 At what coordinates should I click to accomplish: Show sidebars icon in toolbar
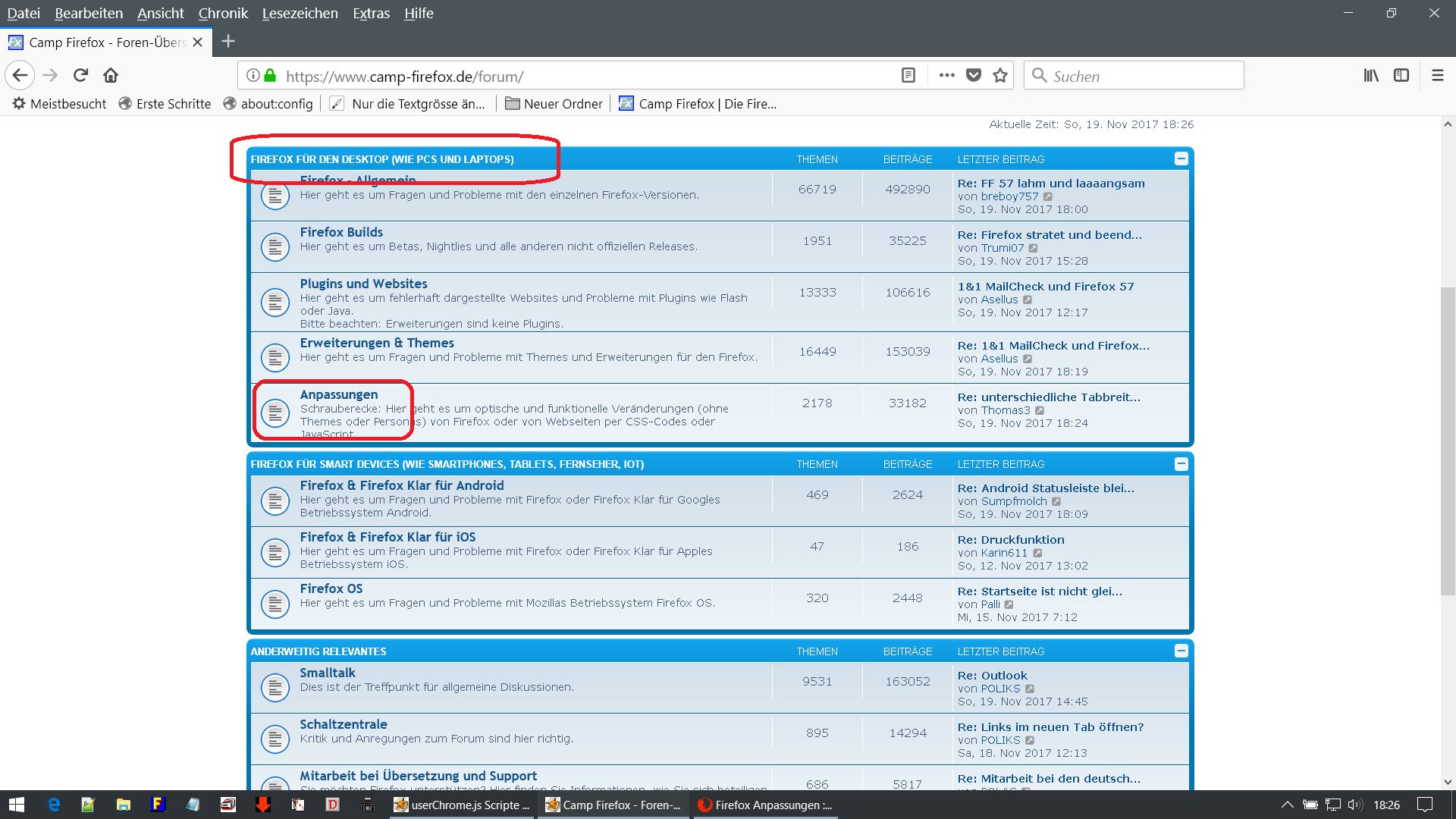1401,75
